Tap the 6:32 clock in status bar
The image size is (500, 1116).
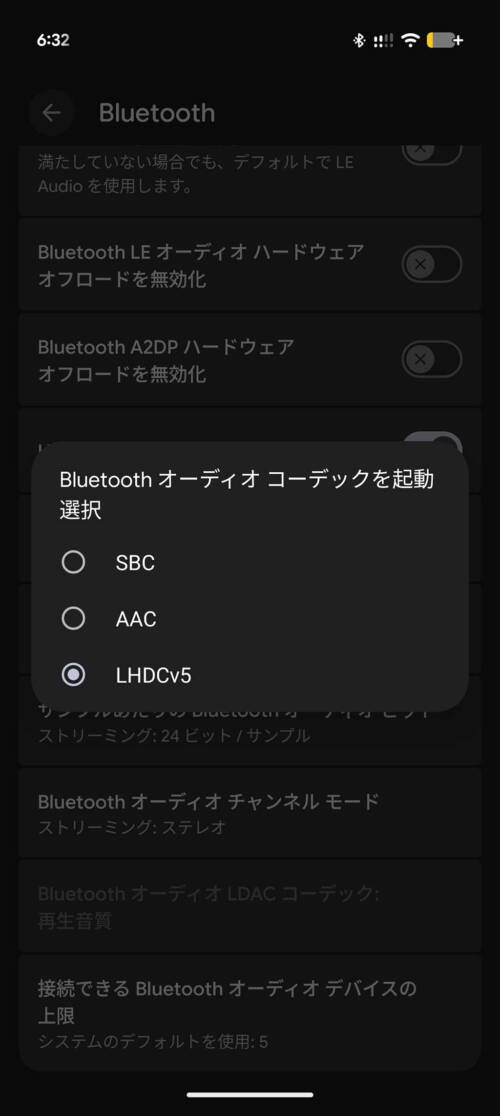tap(53, 40)
